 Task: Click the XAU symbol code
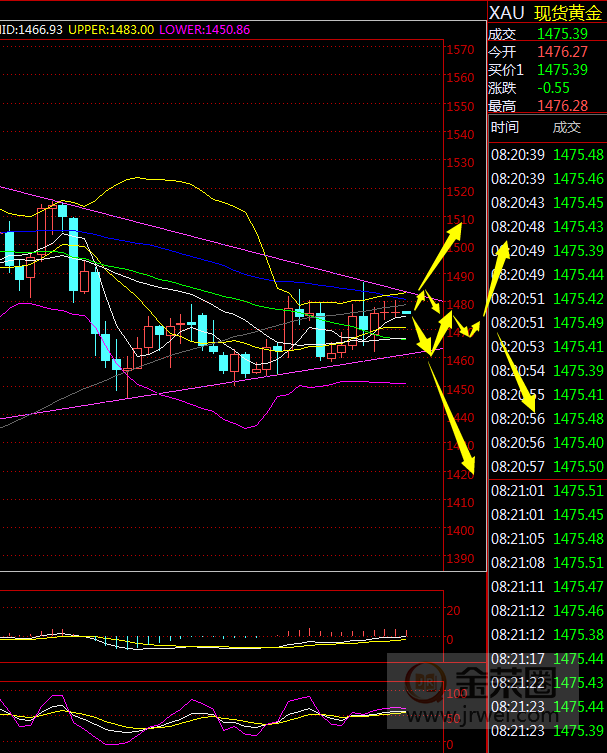[505, 13]
